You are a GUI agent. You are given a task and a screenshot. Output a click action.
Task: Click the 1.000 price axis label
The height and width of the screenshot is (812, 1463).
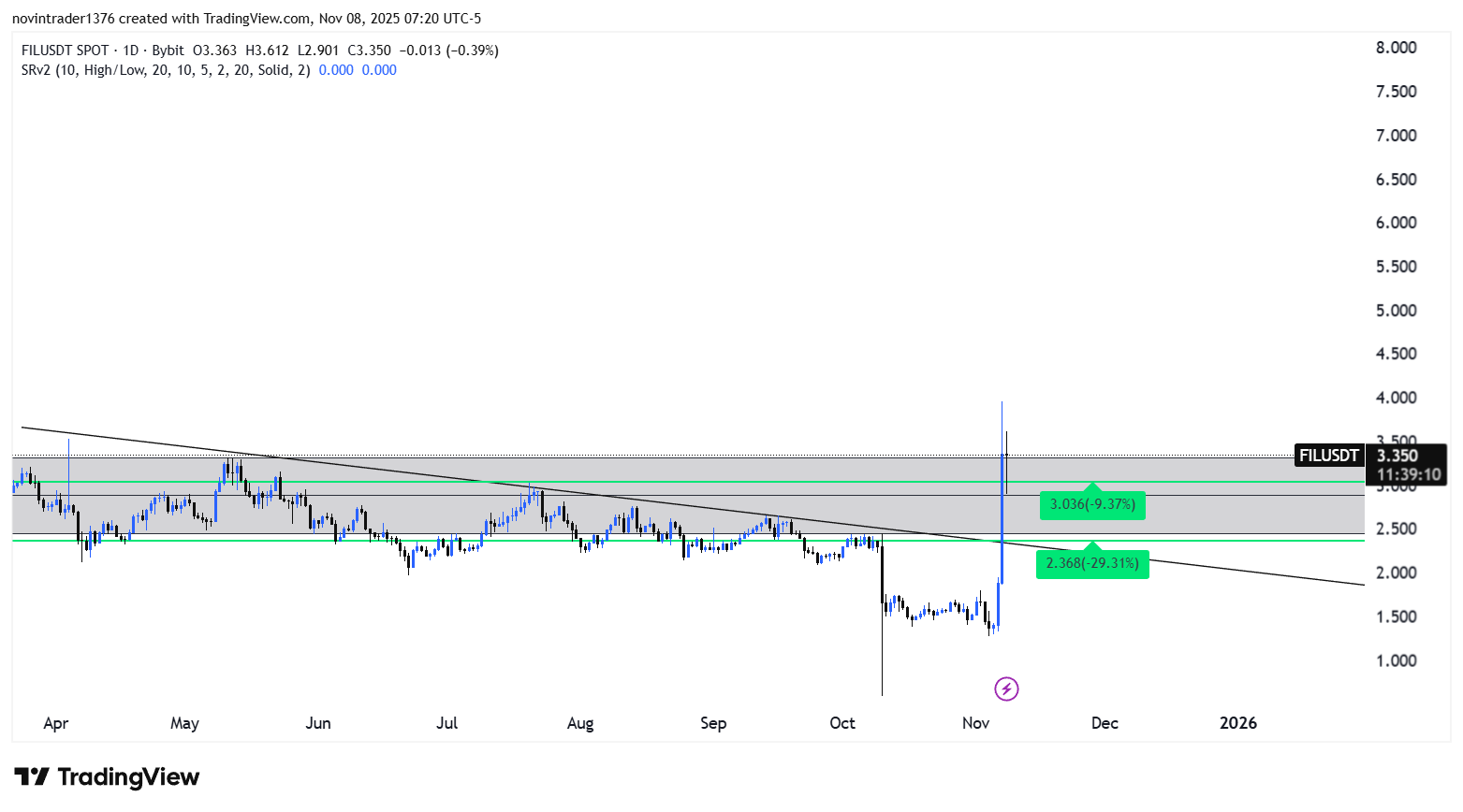(1396, 660)
